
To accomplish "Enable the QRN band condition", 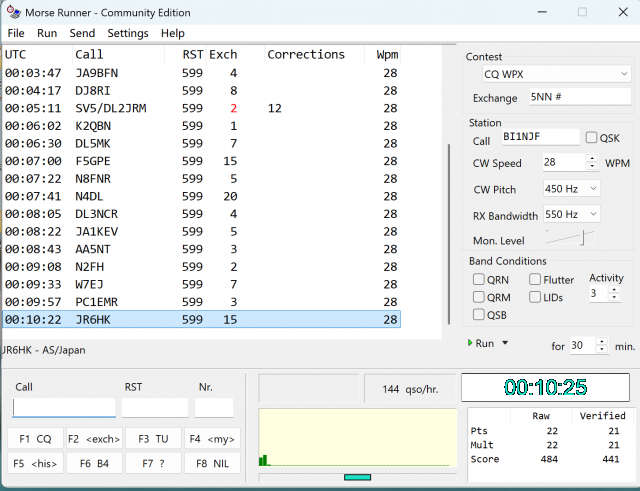I will [478, 279].
